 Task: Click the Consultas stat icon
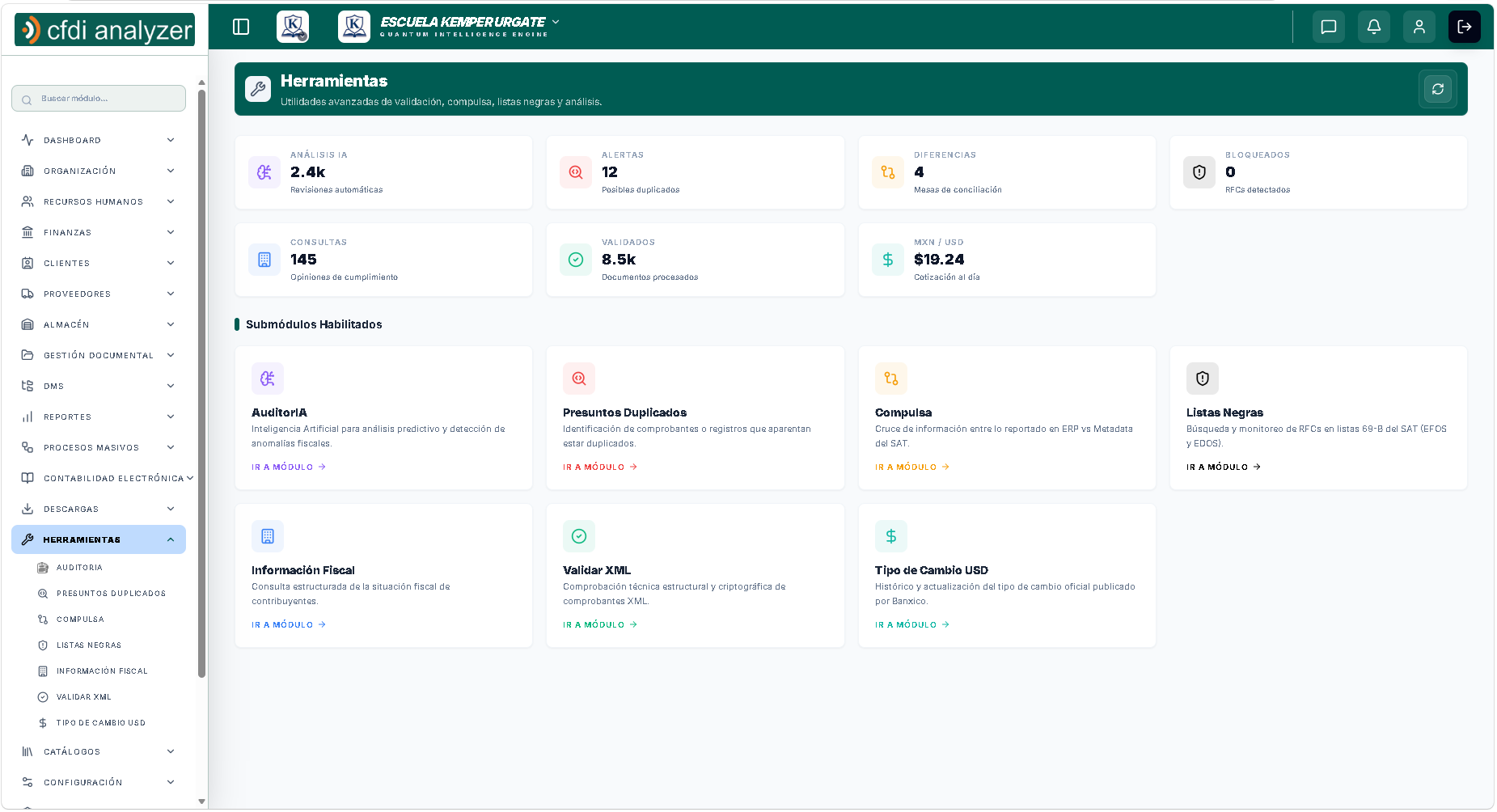click(x=264, y=260)
